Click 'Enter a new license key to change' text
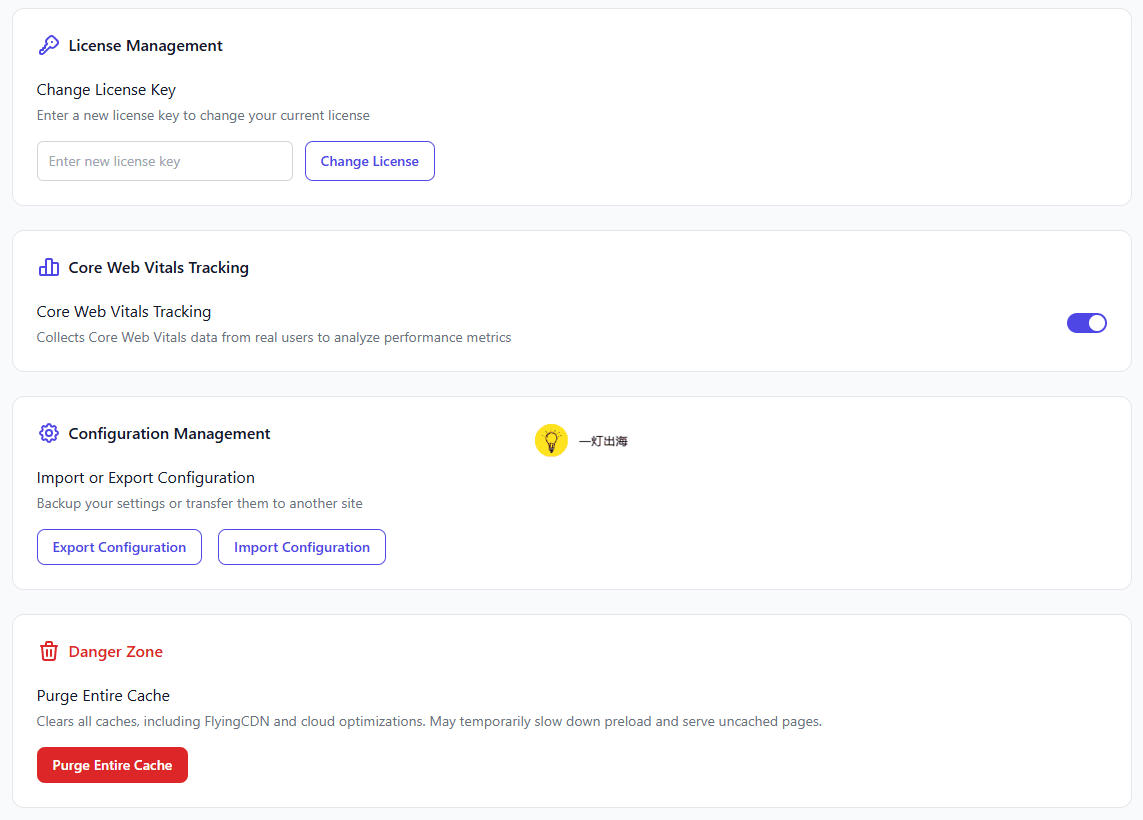This screenshot has width=1143, height=820. (203, 115)
